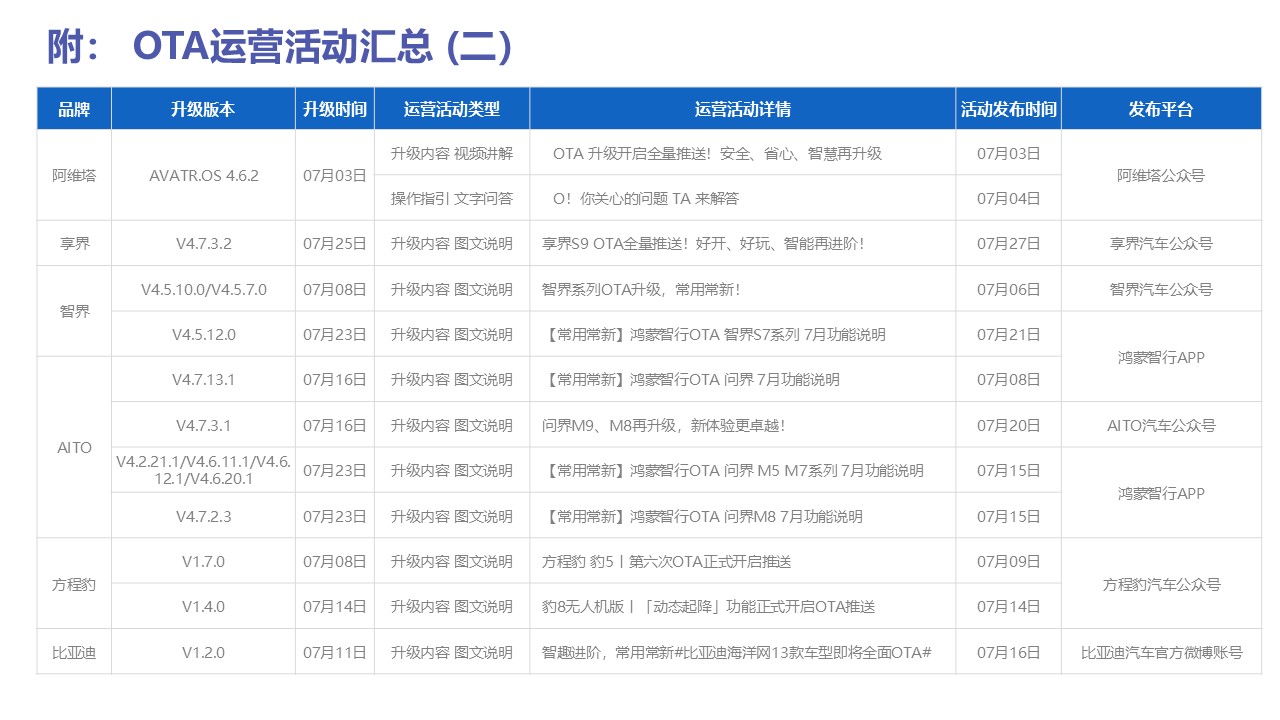Viewport: 1280px width, 720px height.
Task: Click the 比亚迪汽车官方微博账号 platform cell
Action: 1161,652
